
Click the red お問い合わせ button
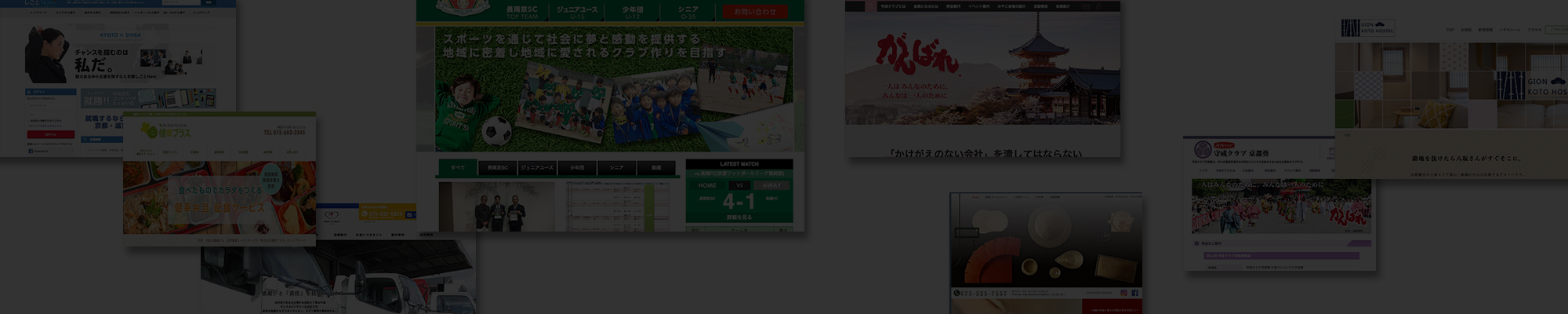point(755,12)
